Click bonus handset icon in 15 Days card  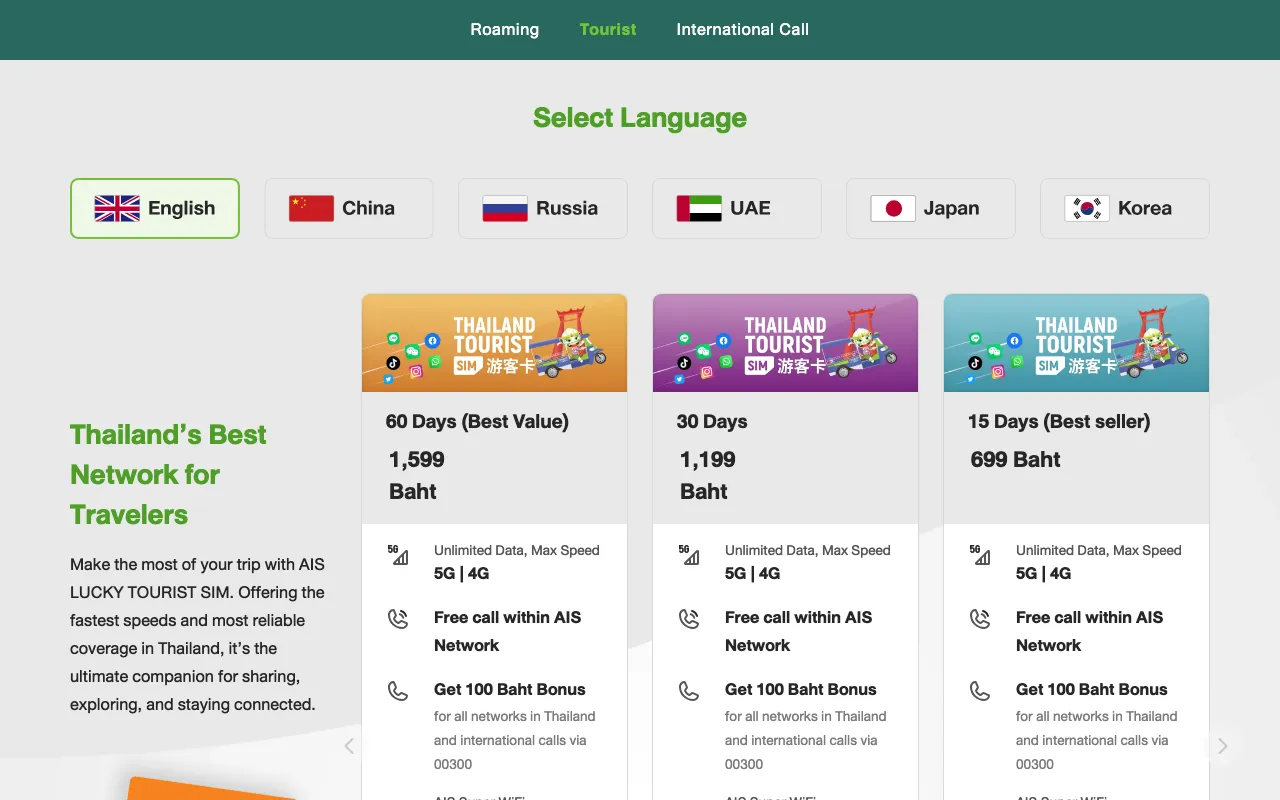click(980, 691)
